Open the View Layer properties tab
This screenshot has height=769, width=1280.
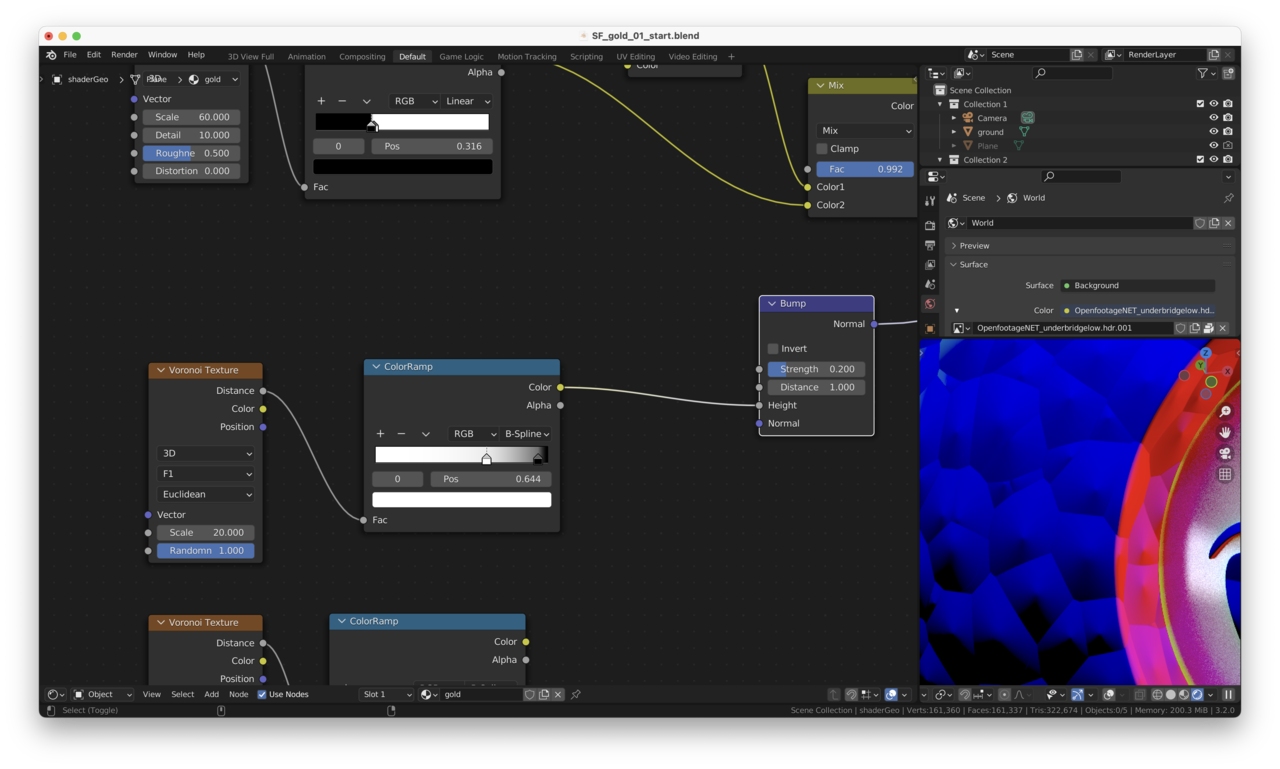(930, 265)
